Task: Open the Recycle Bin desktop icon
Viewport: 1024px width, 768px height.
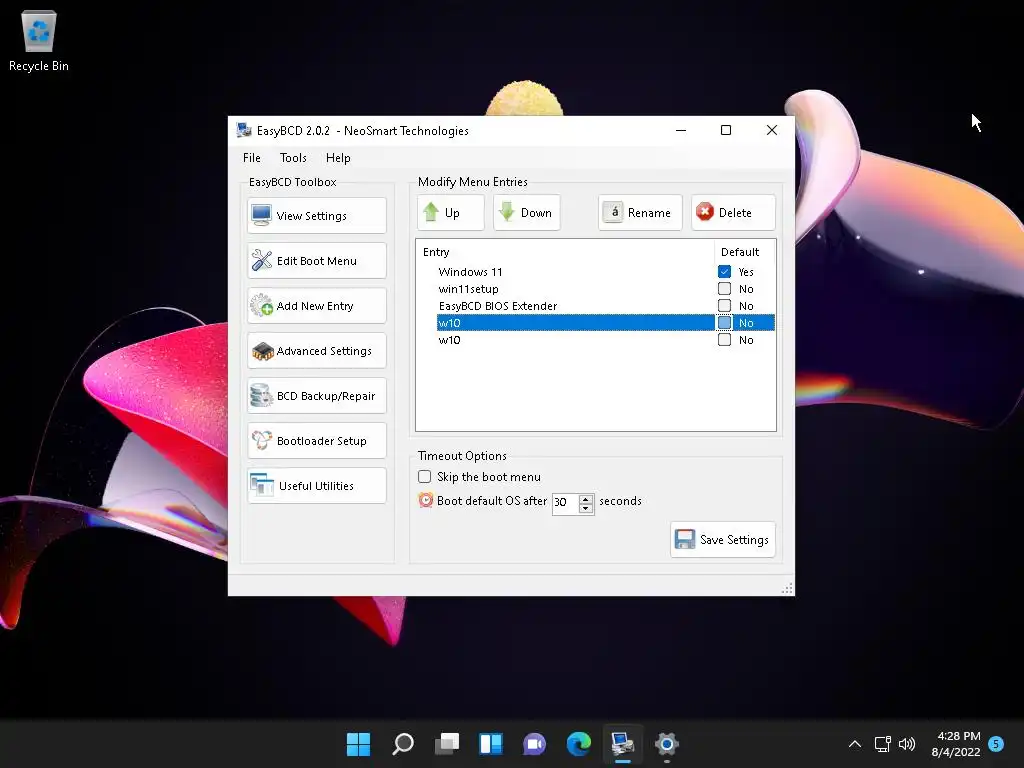Action: (x=39, y=42)
